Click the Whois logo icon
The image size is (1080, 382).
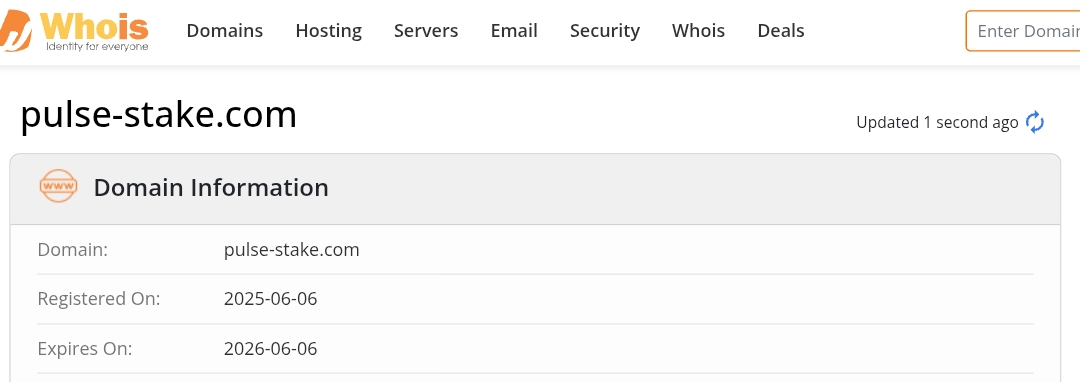[74, 30]
